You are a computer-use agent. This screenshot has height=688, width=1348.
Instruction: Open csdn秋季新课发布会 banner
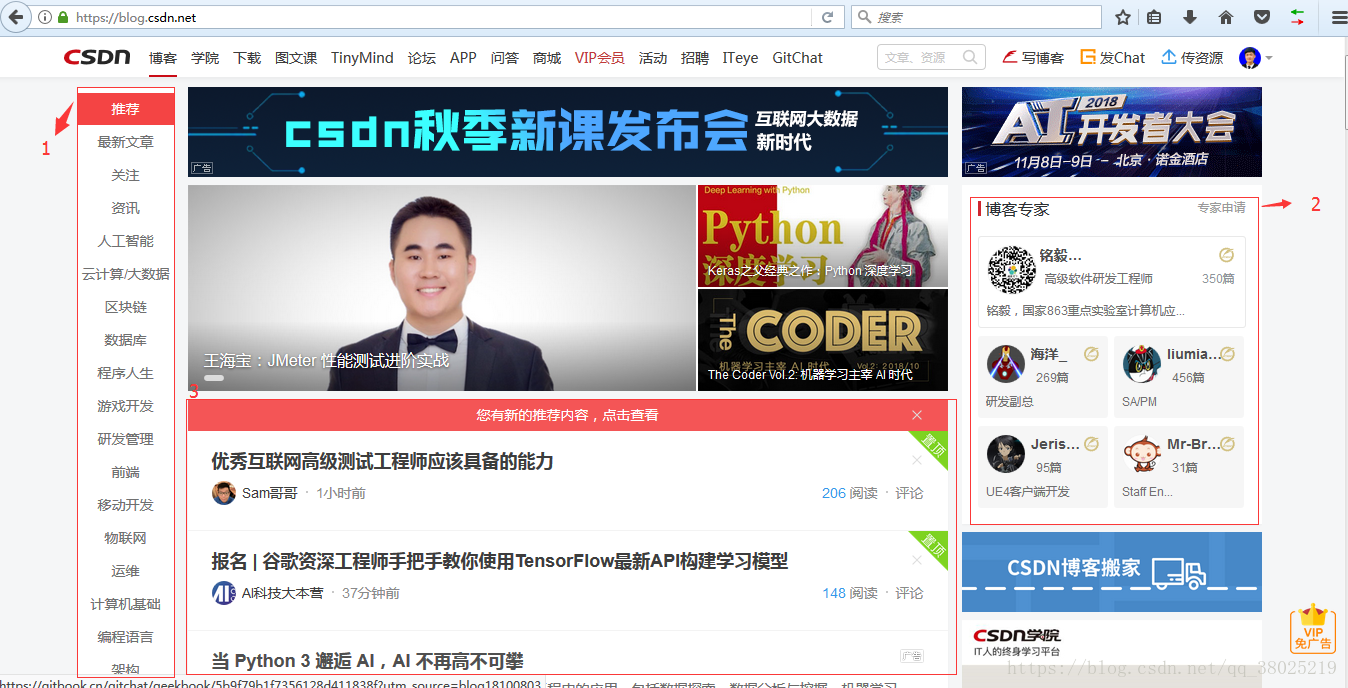click(568, 132)
